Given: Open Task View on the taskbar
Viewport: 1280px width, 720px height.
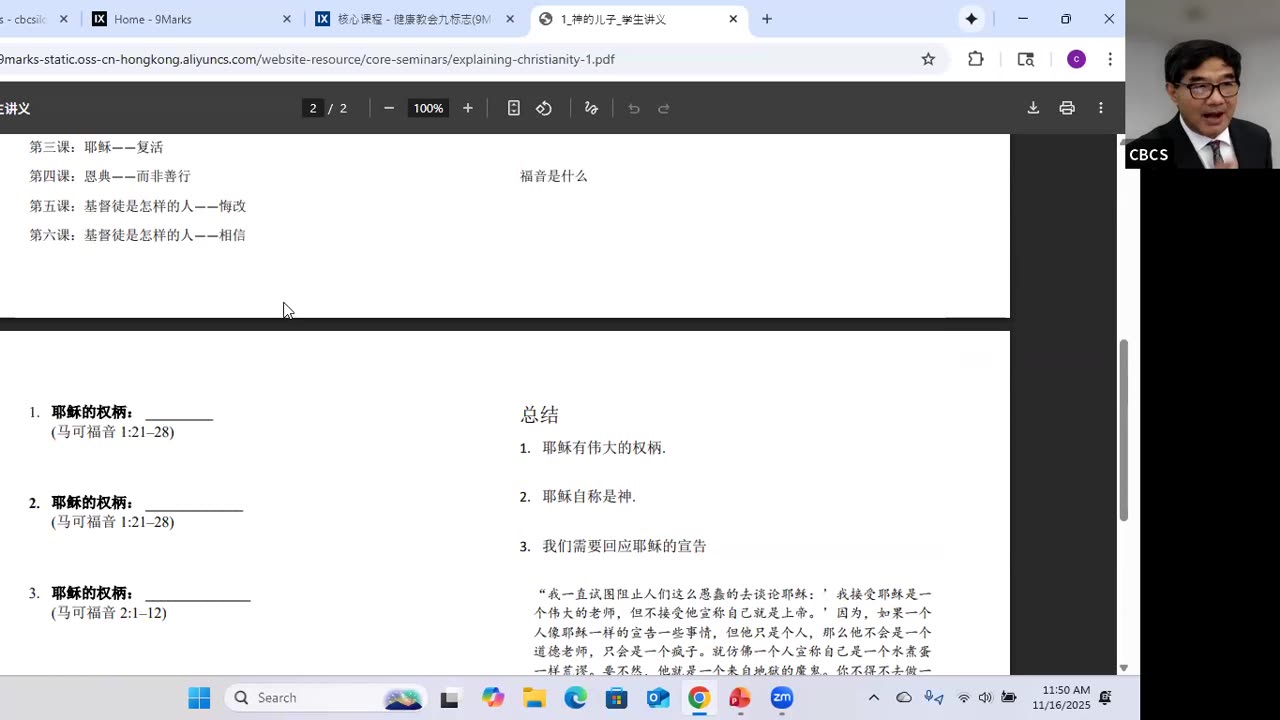Looking at the screenshot, I should click(x=450, y=698).
